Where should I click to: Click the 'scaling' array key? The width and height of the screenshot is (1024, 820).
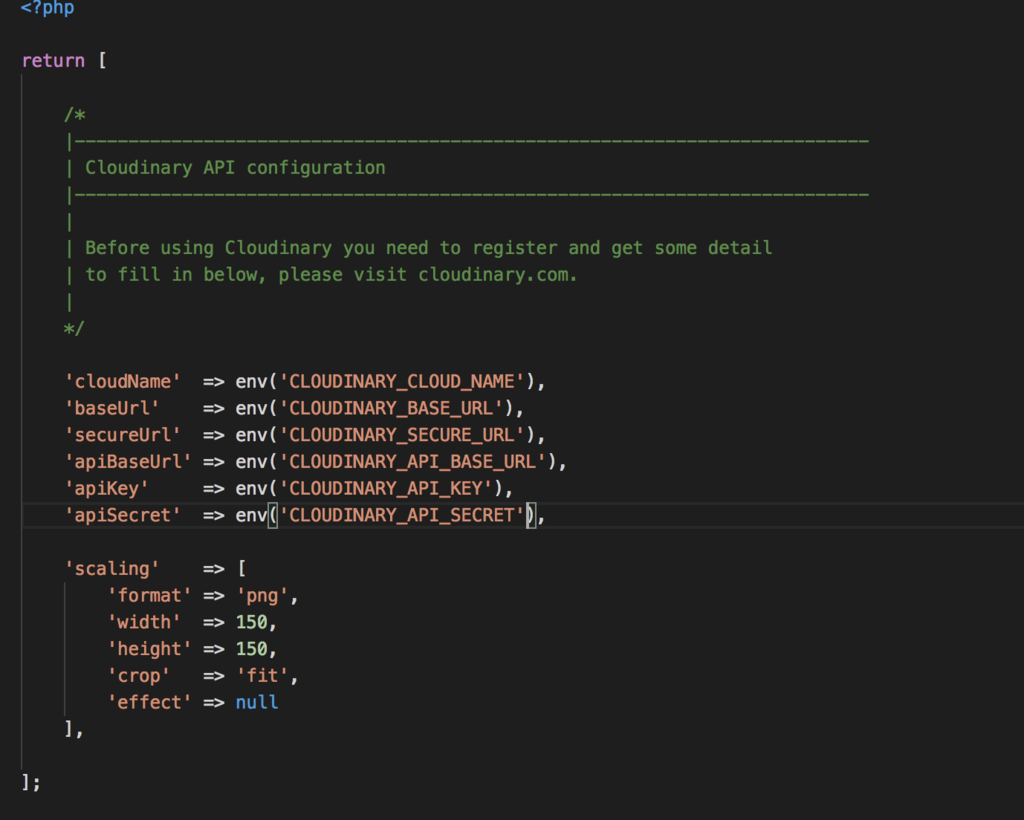click(112, 569)
